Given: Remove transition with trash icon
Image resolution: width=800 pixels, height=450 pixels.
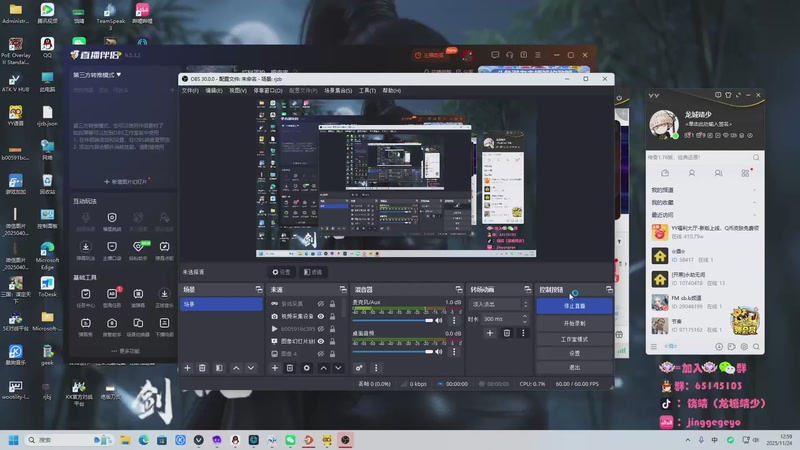Looking at the screenshot, I should [x=507, y=333].
